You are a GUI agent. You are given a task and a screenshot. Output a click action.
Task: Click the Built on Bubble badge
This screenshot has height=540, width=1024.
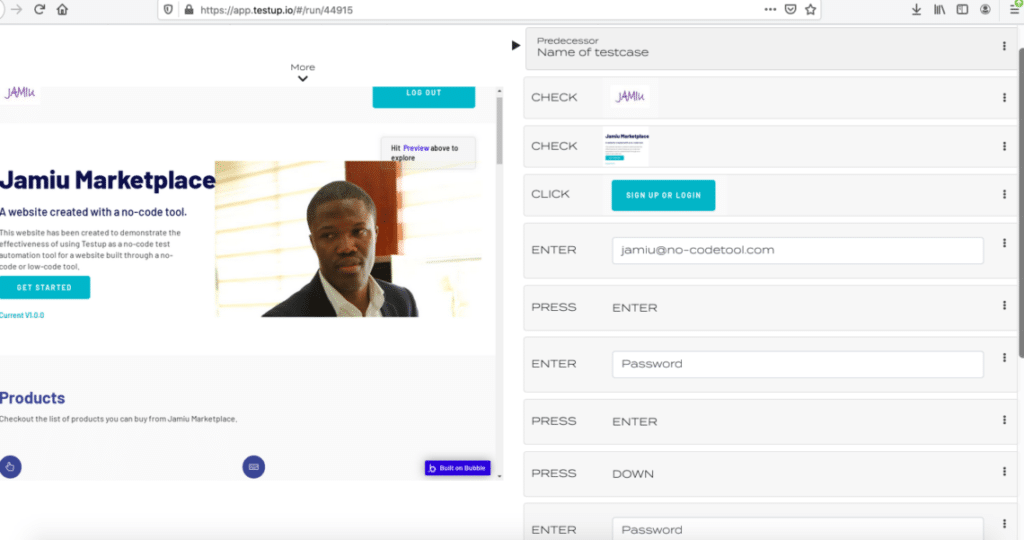(457, 468)
